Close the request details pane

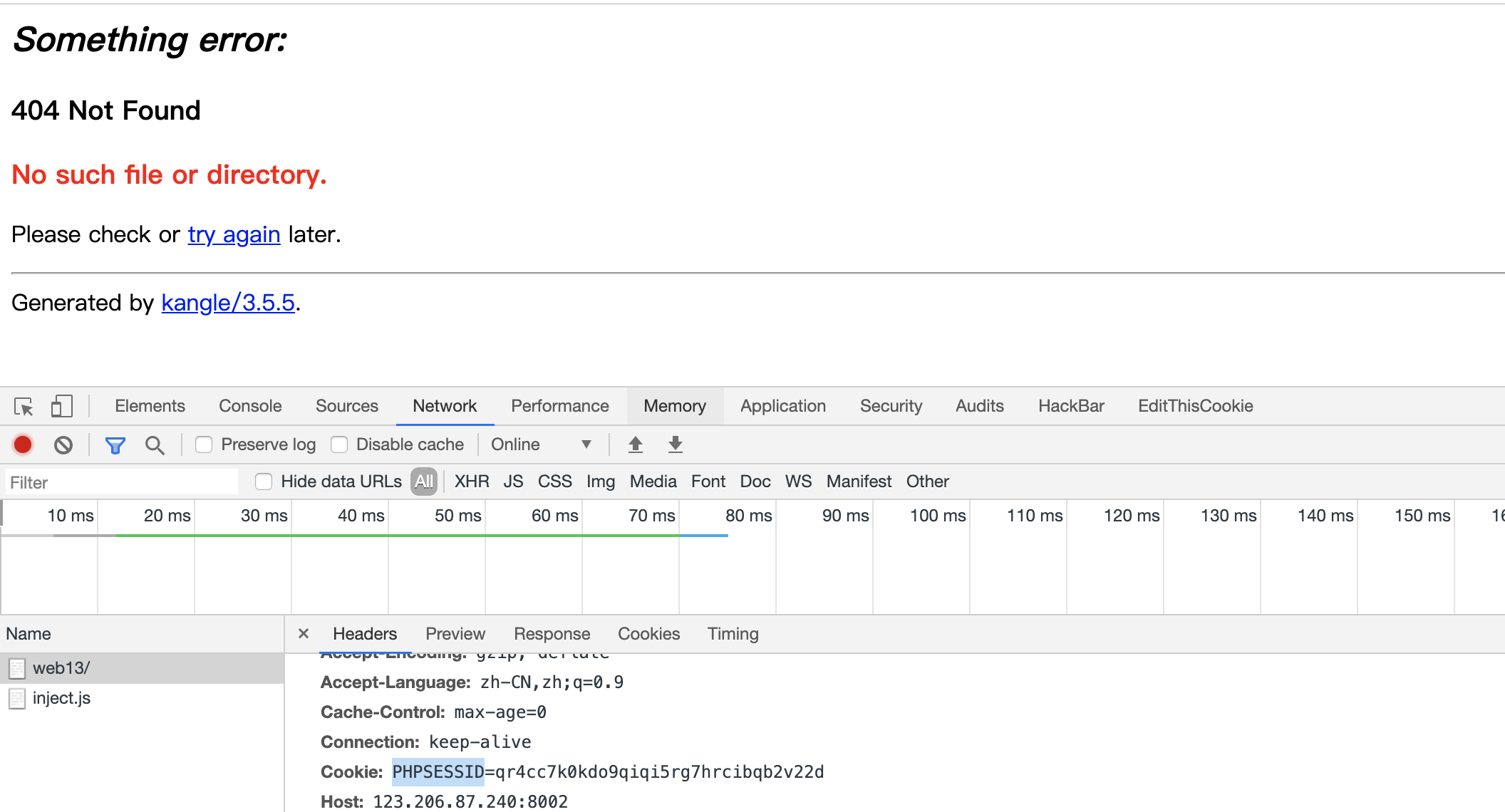click(x=304, y=633)
